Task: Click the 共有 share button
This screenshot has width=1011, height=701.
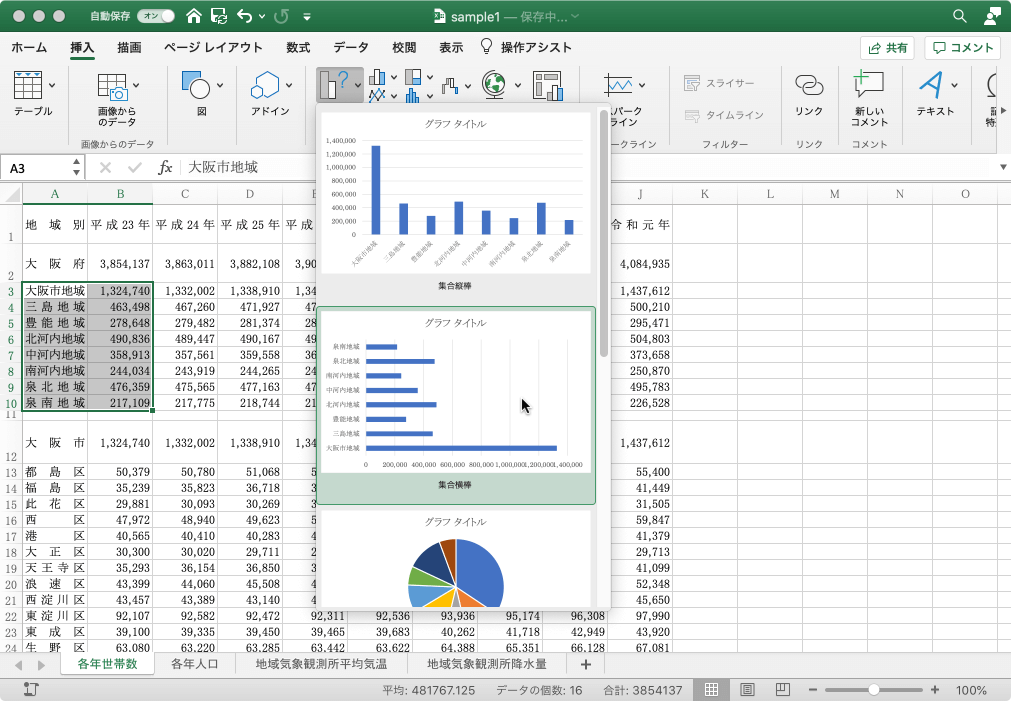Action: [x=887, y=47]
